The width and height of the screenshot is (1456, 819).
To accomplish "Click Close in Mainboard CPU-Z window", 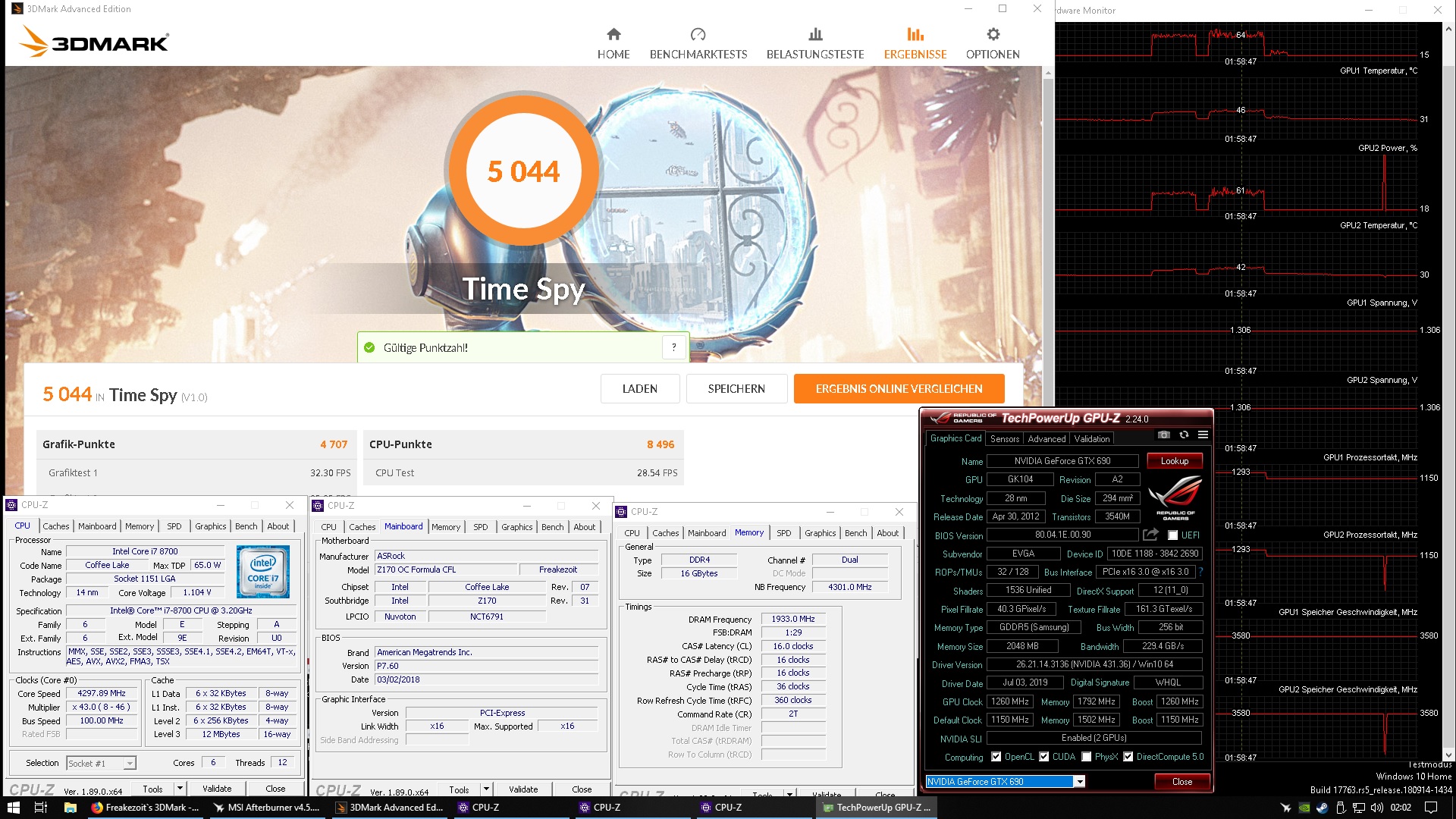I will (x=582, y=789).
